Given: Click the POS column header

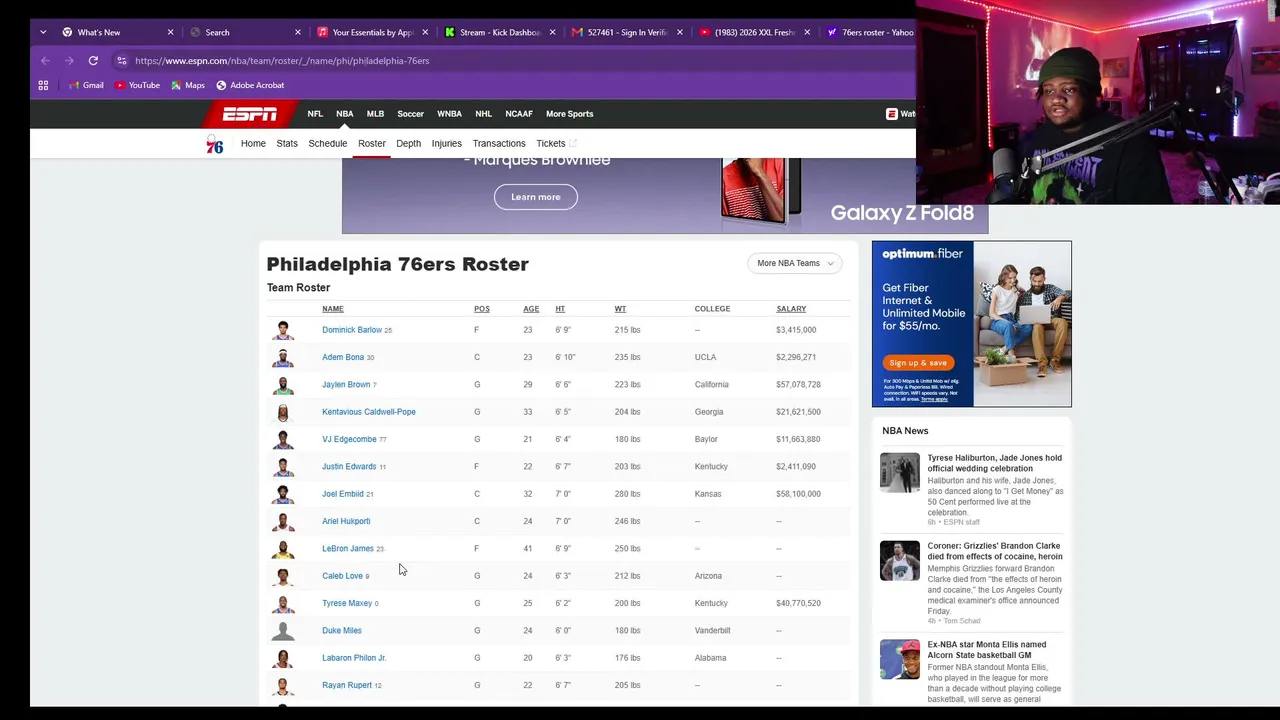Looking at the screenshot, I should click(482, 309).
